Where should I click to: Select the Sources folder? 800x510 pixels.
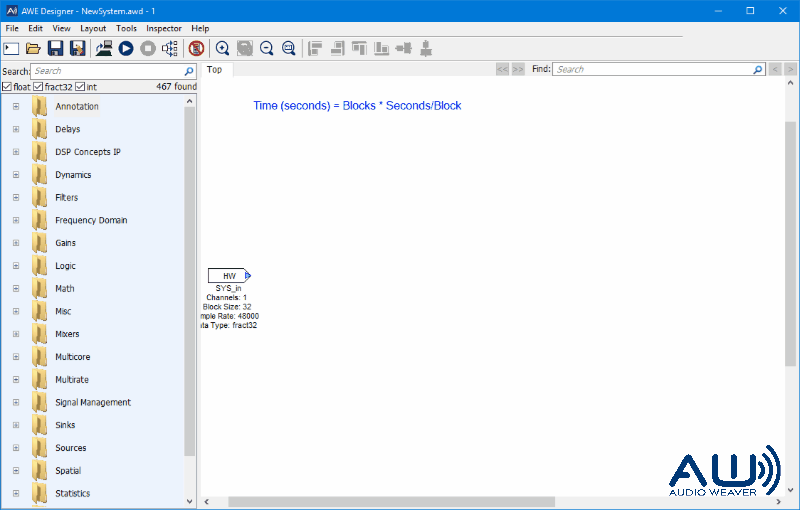coord(70,448)
